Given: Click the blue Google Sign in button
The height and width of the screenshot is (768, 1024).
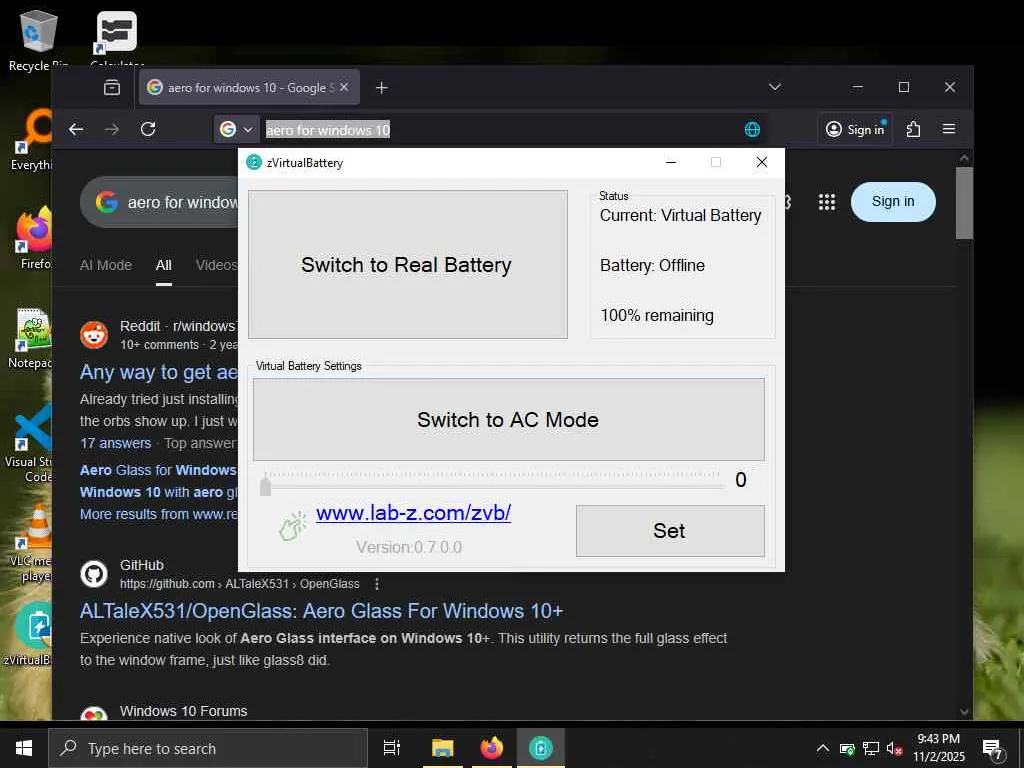Looking at the screenshot, I should tap(893, 202).
